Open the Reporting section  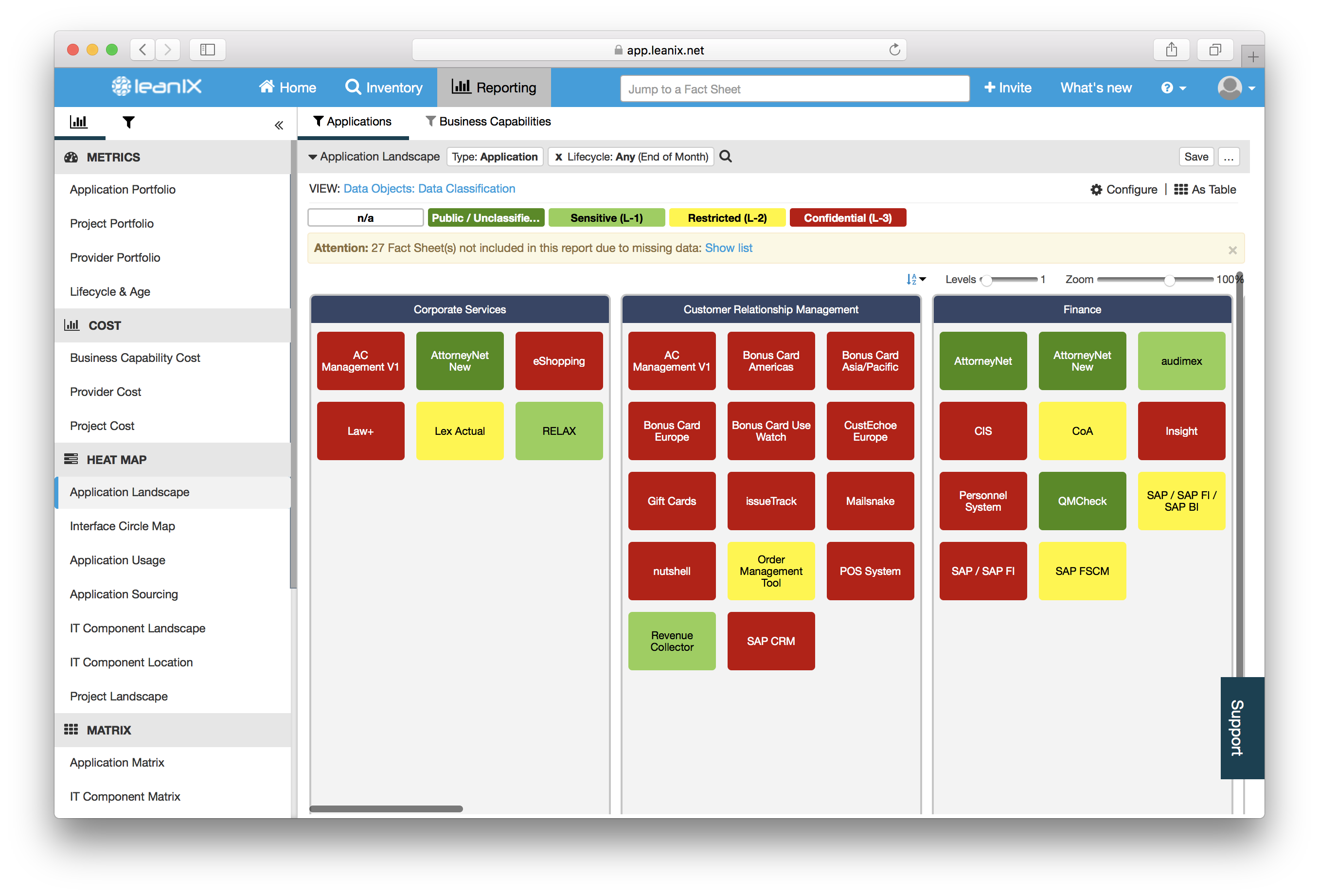pyautogui.click(x=494, y=88)
